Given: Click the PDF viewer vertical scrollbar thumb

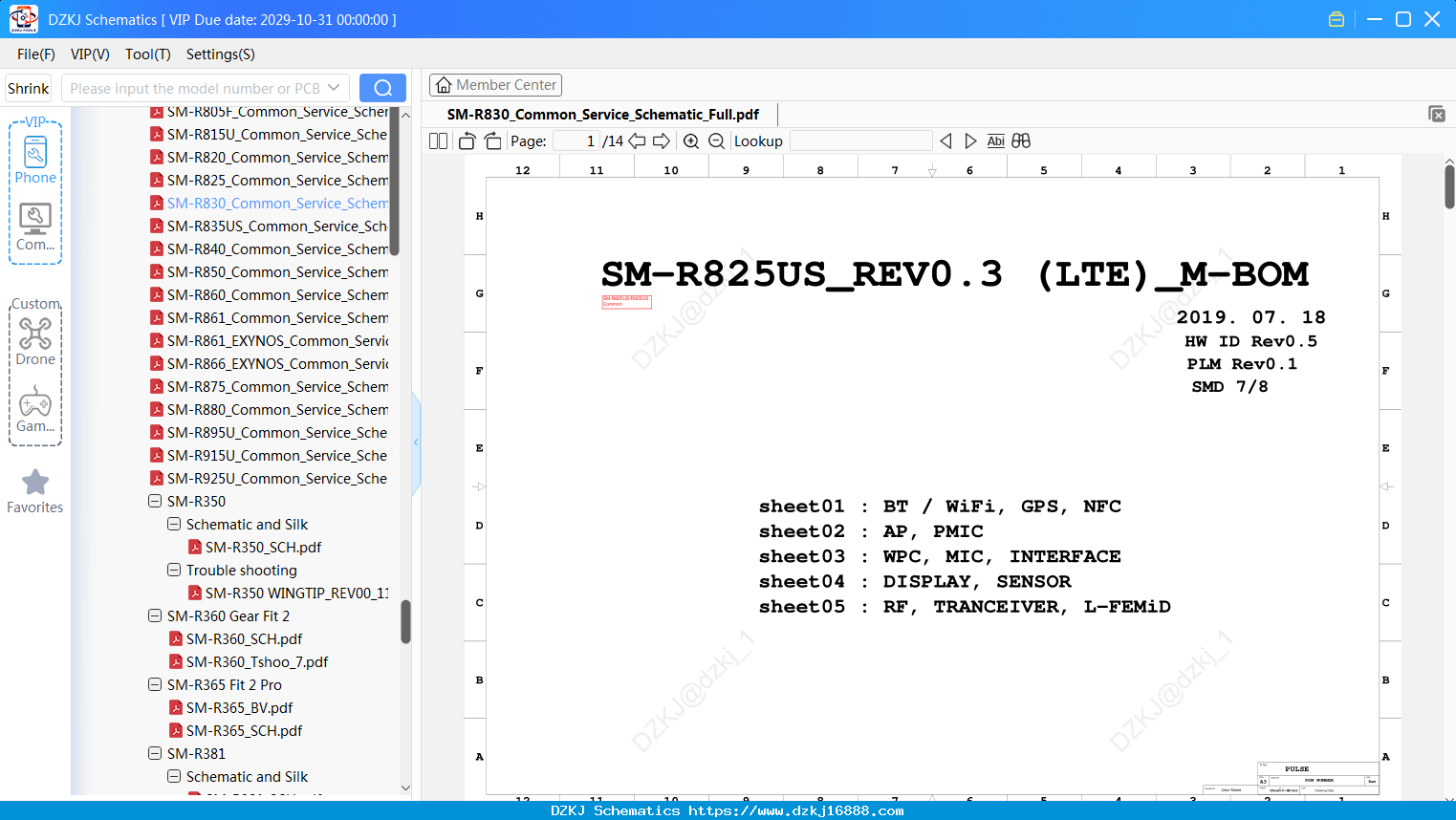Looking at the screenshot, I should [x=1449, y=187].
